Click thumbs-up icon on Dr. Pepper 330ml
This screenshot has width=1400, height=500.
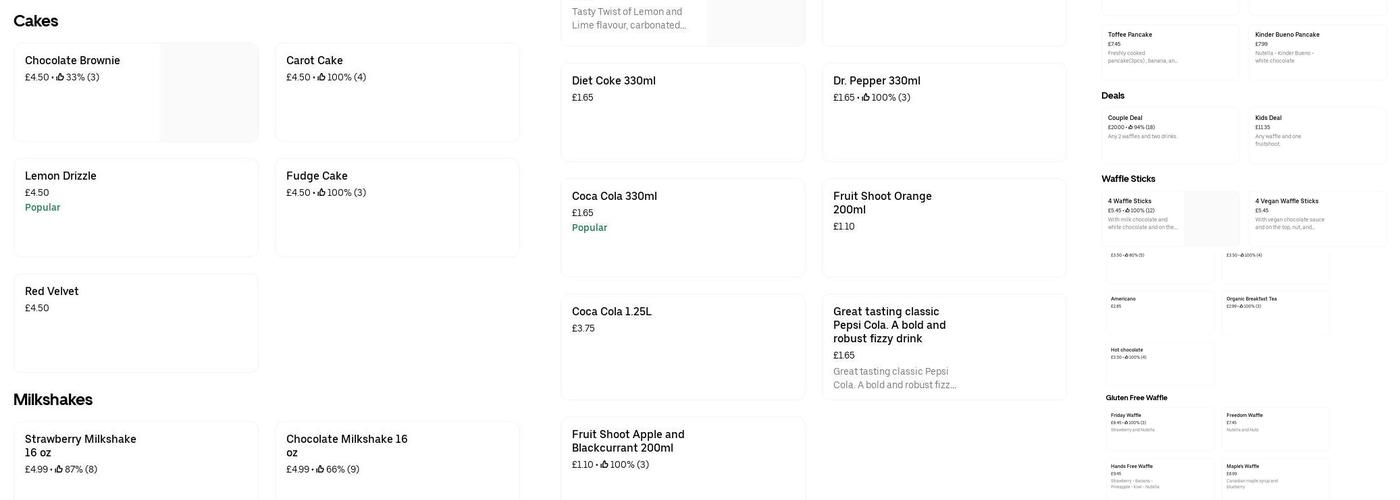(x=866, y=98)
